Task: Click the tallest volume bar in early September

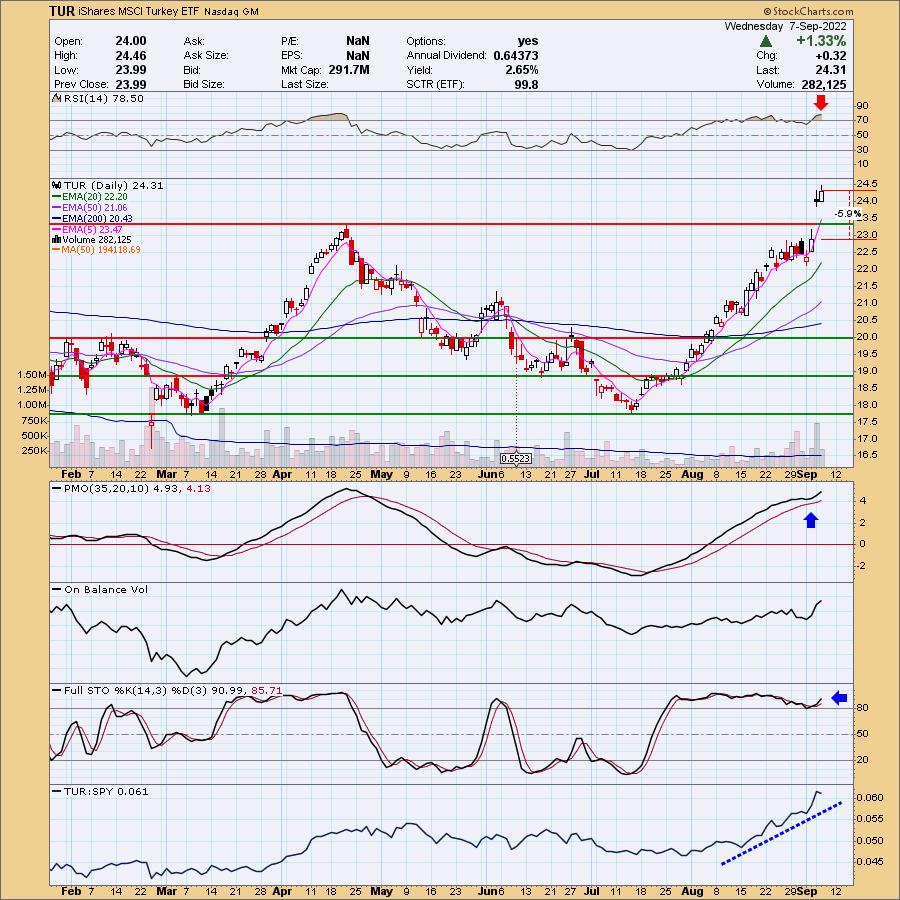Action: coord(816,444)
